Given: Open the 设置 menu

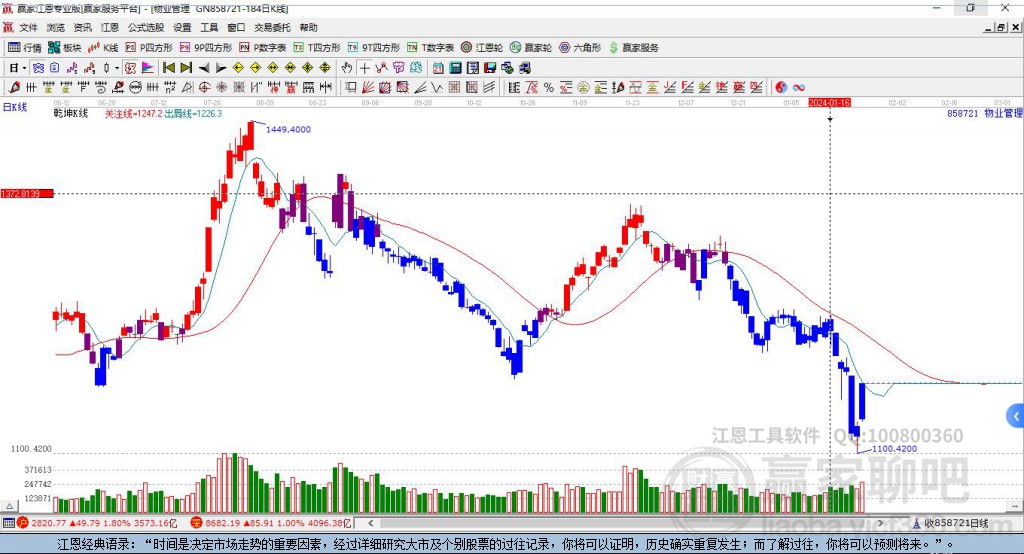Looking at the screenshot, I should tap(182, 27).
